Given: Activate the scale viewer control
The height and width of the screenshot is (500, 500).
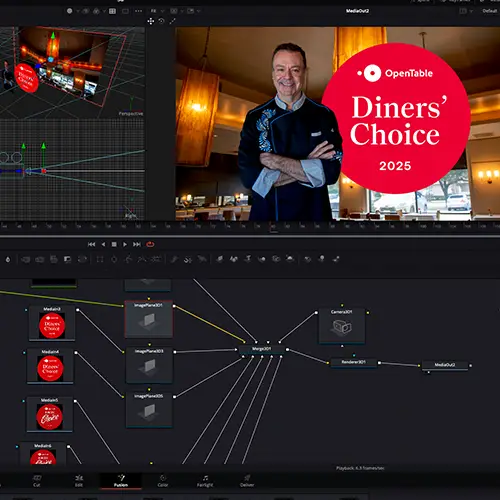Looking at the screenshot, I should point(172,21).
